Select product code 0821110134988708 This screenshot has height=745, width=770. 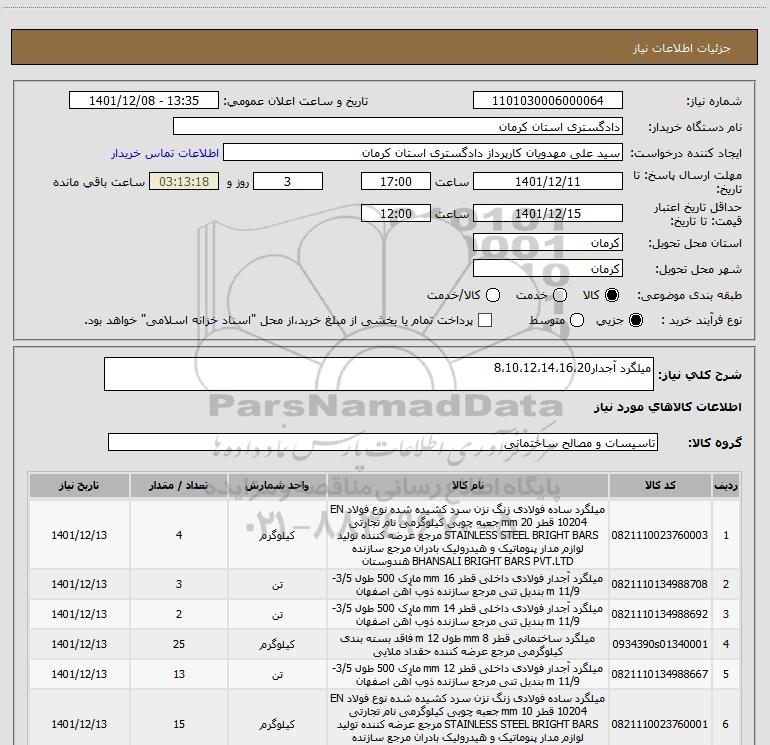coord(660,584)
